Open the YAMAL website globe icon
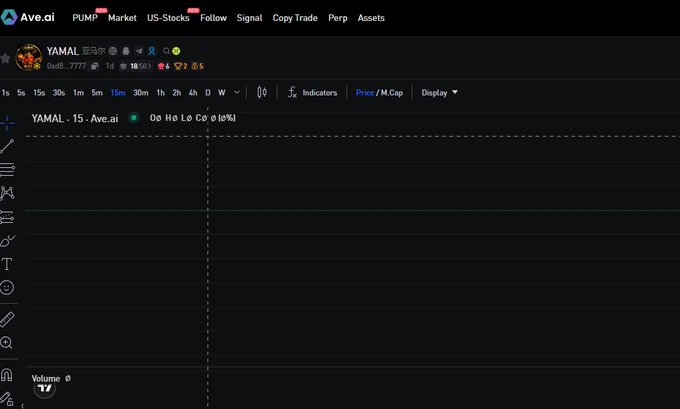This screenshot has height=409, width=680. point(113,51)
